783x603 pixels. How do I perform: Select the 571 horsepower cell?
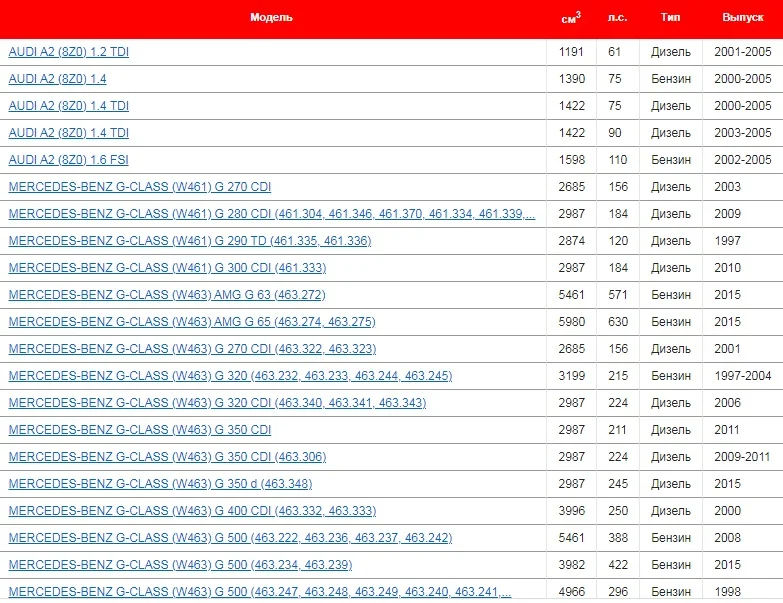tap(617, 295)
